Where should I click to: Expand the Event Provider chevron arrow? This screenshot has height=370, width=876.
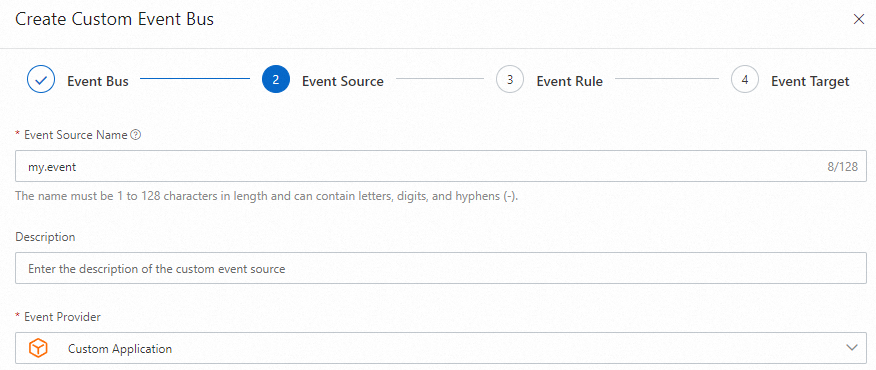pos(851,348)
